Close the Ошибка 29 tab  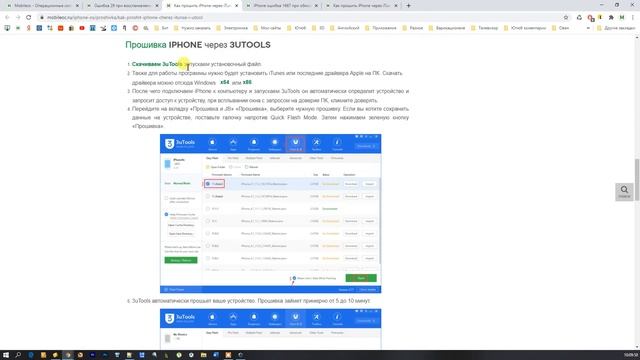157,6
